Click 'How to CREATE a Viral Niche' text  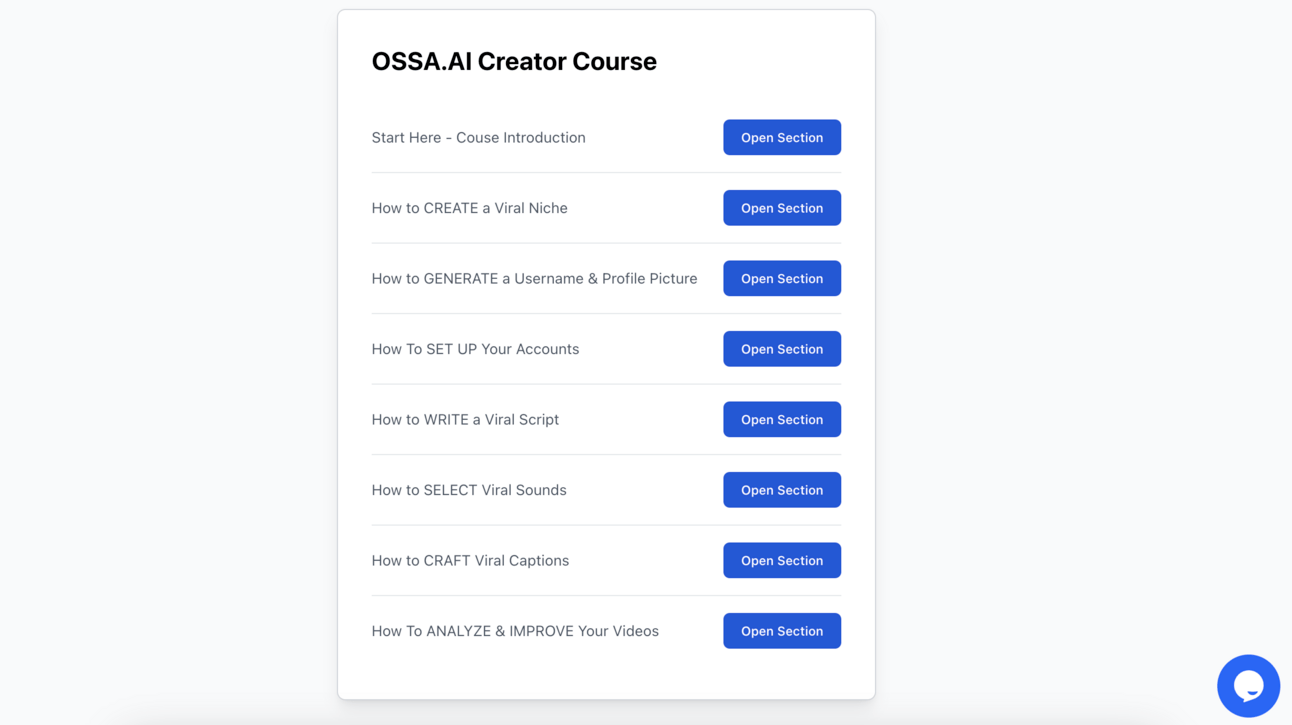point(470,208)
